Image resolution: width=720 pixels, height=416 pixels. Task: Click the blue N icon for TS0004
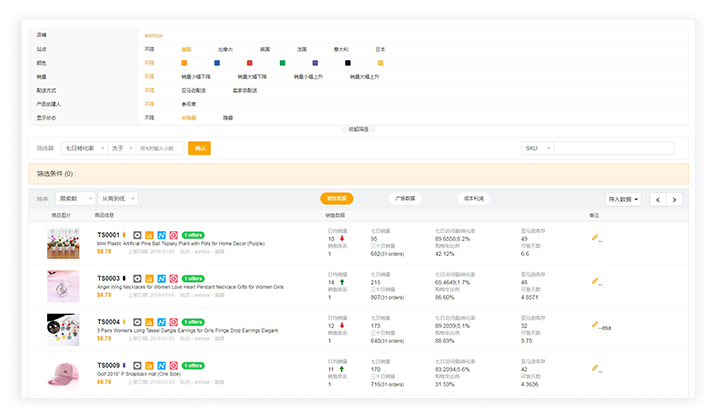tap(161, 321)
